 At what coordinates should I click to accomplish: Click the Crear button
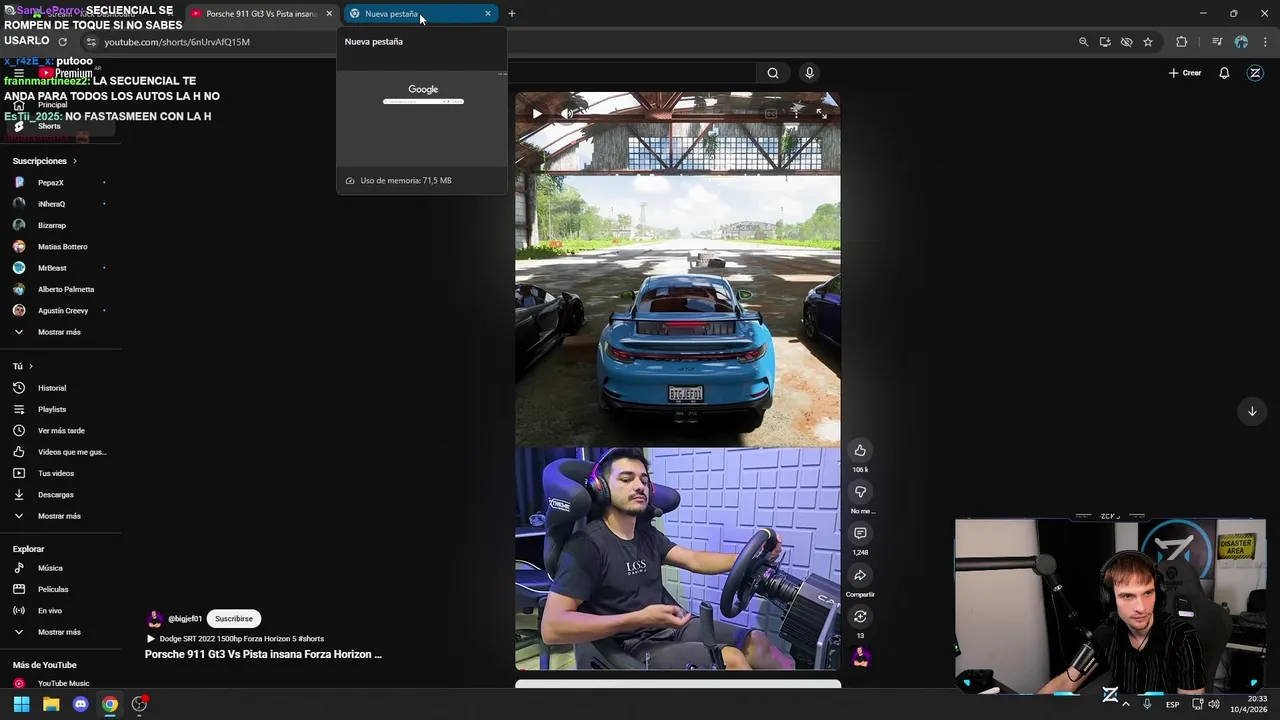[x=1185, y=73]
